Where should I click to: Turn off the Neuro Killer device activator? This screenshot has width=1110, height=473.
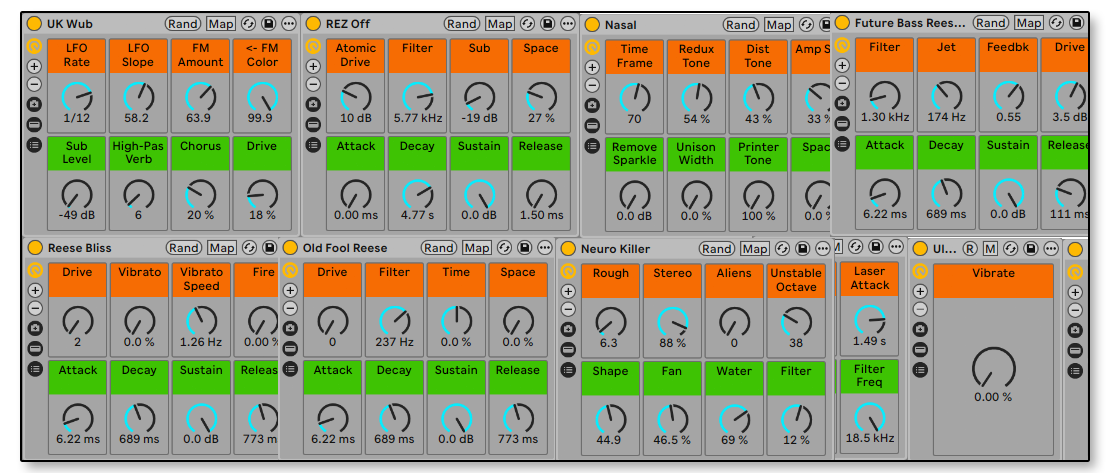click(568, 249)
